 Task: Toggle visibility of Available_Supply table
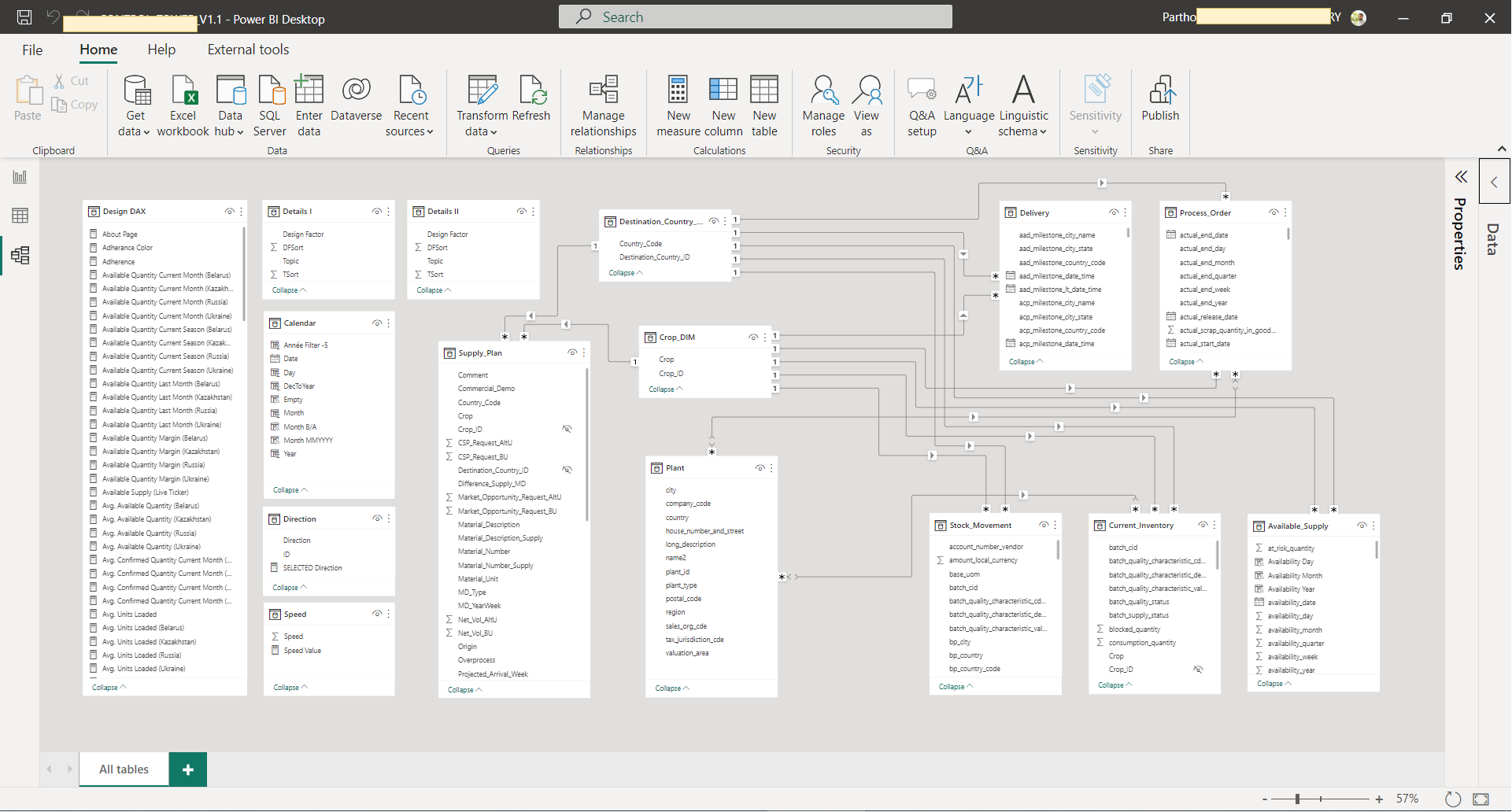[1362, 526]
